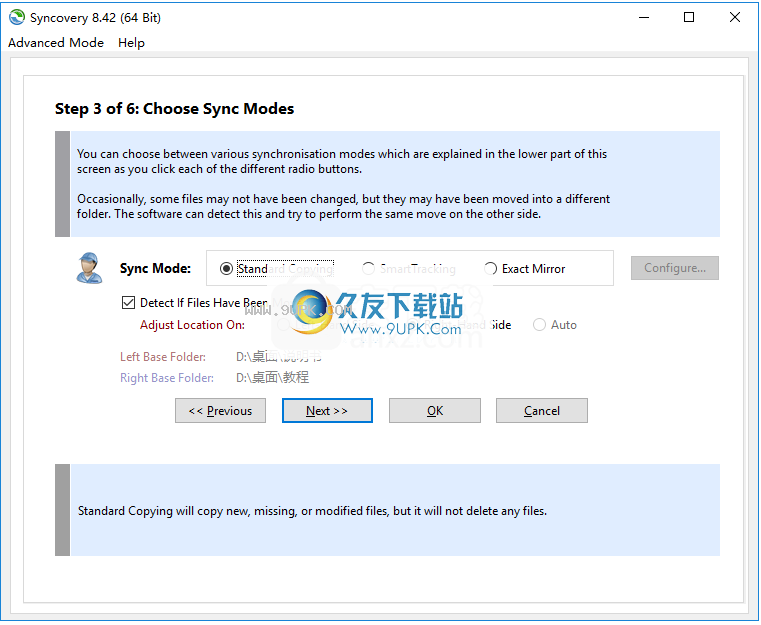Click the Configure... button

(675, 268)
